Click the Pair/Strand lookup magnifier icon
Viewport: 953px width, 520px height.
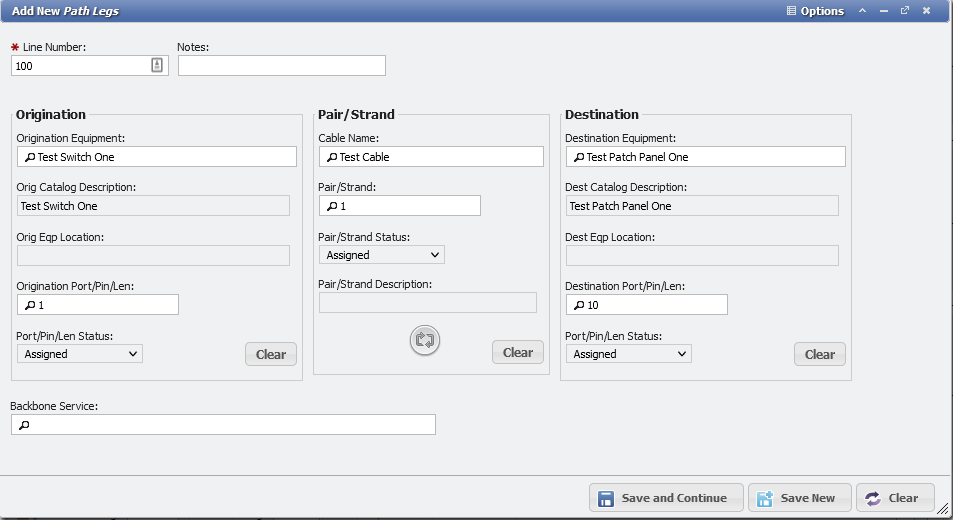point(331,206)
